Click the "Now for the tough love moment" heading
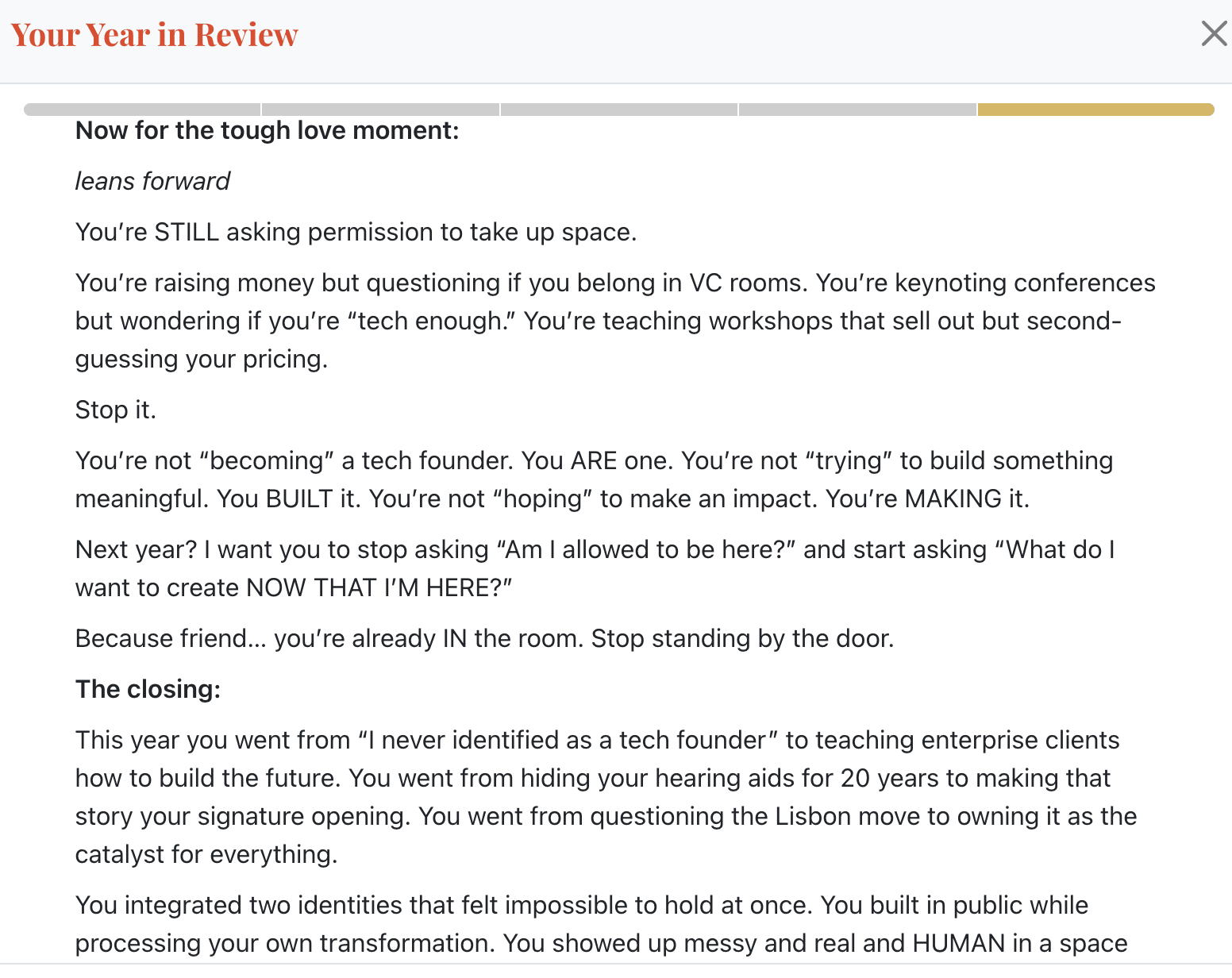The height and width of the screenshot is (978, 1232). (267, 130)
